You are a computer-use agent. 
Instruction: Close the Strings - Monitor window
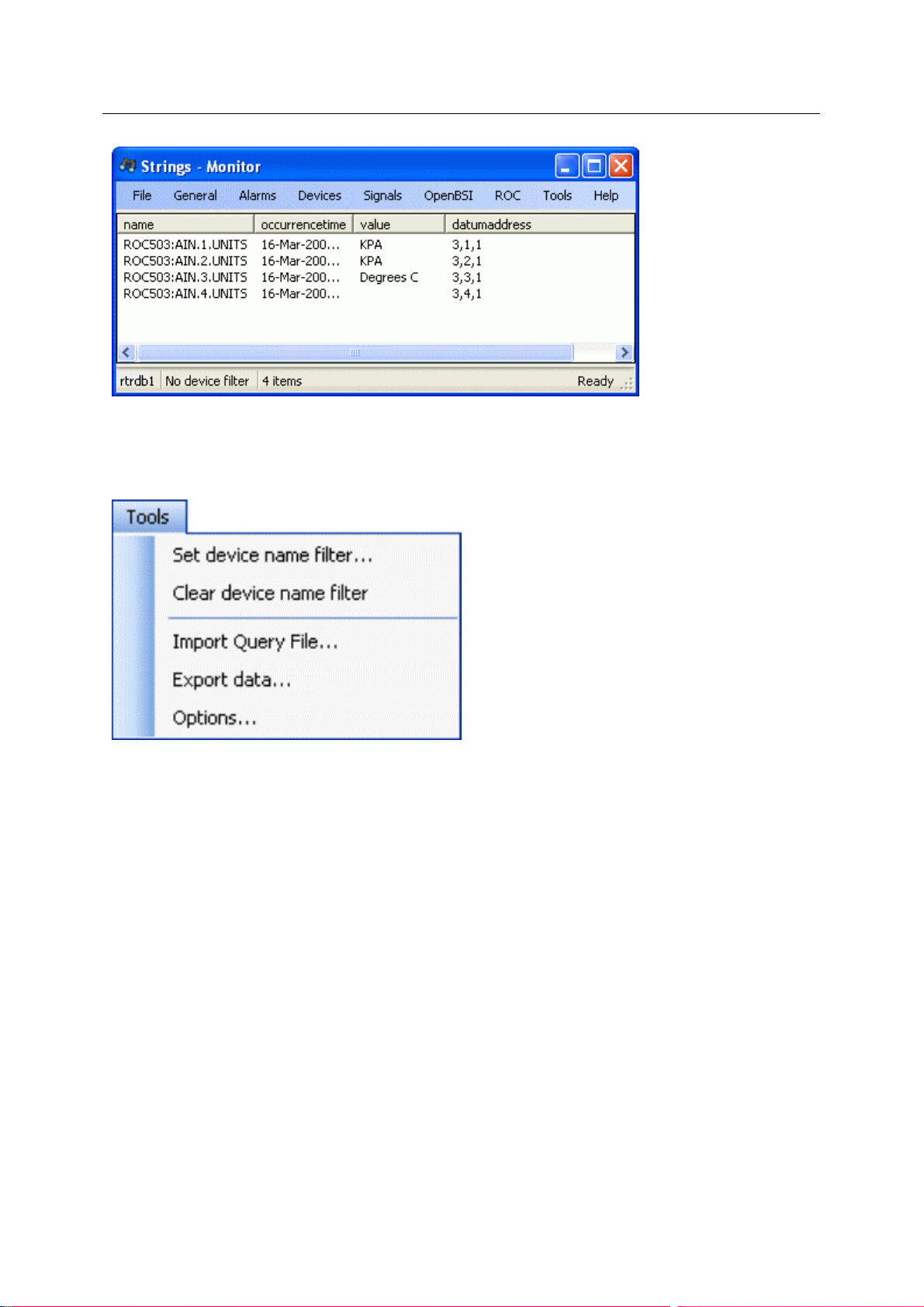621,165
